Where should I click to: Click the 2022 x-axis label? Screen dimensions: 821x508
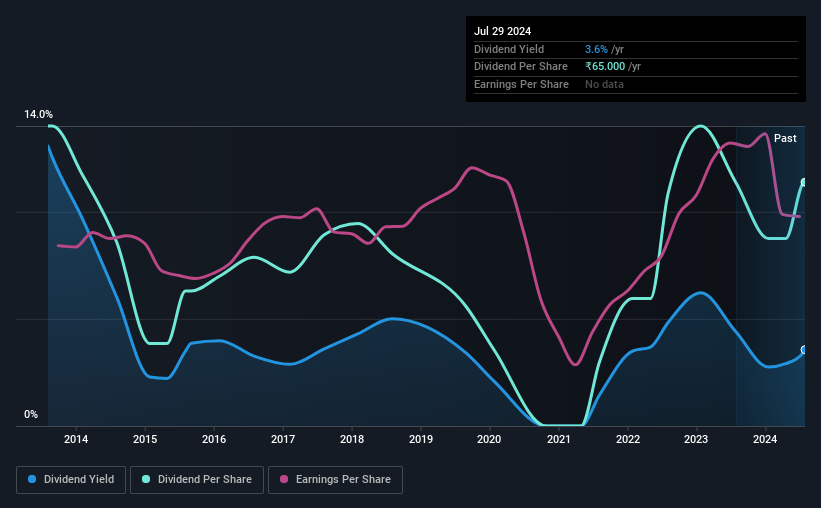tap(628, 439)
